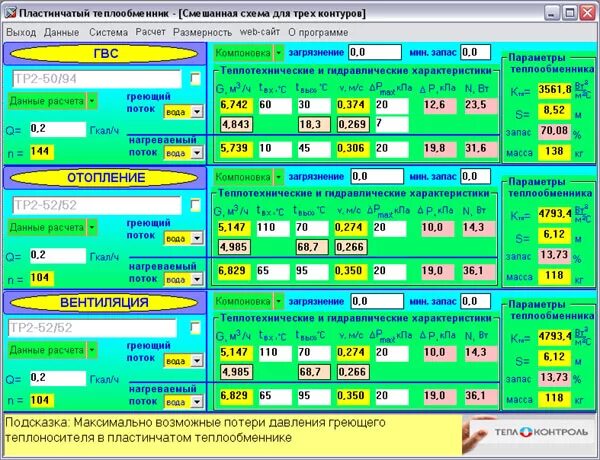
Task: Click the Q= field in ГВС section
Action: point(58,129)
